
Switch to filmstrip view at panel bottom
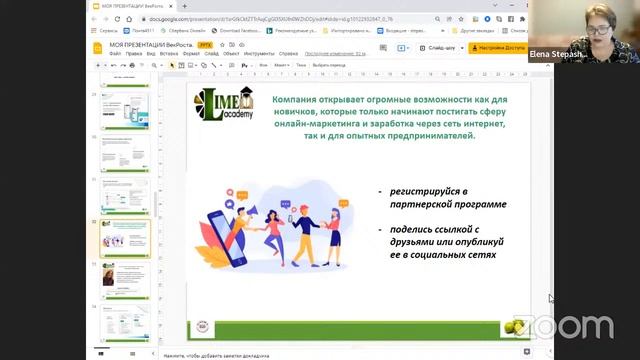click(x=101, y=353)
